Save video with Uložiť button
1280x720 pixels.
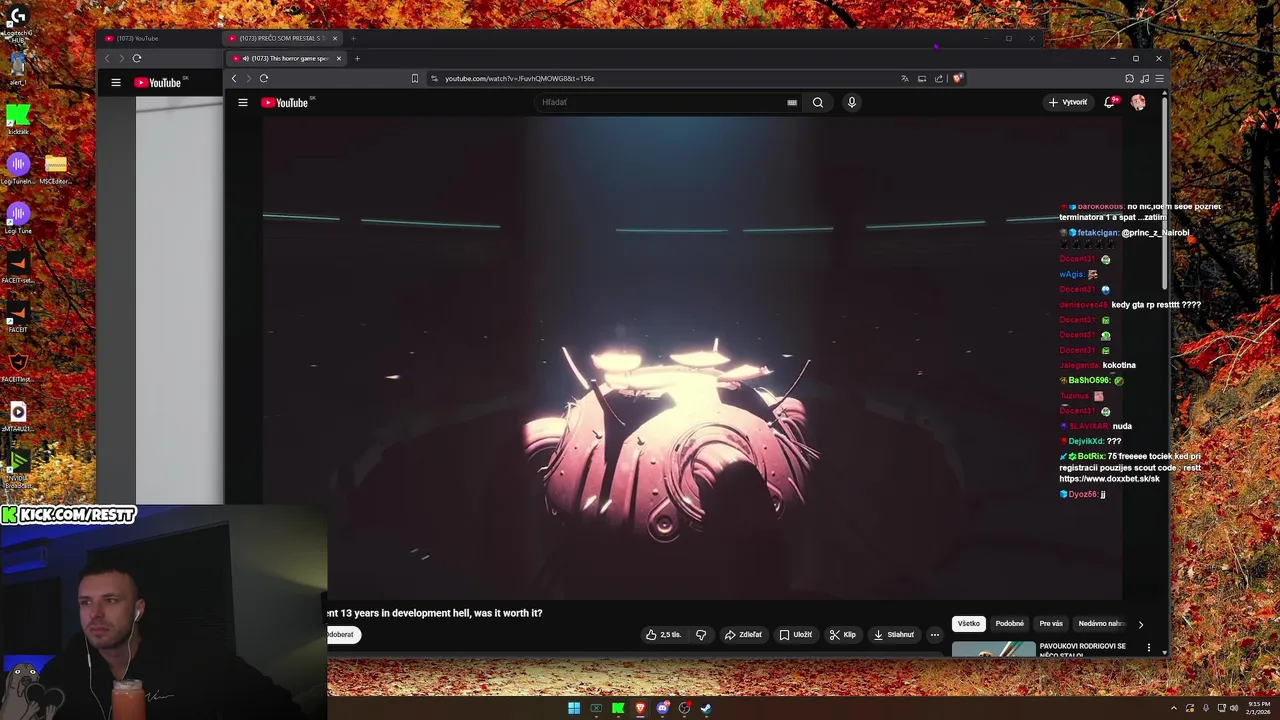click(796, 634)
